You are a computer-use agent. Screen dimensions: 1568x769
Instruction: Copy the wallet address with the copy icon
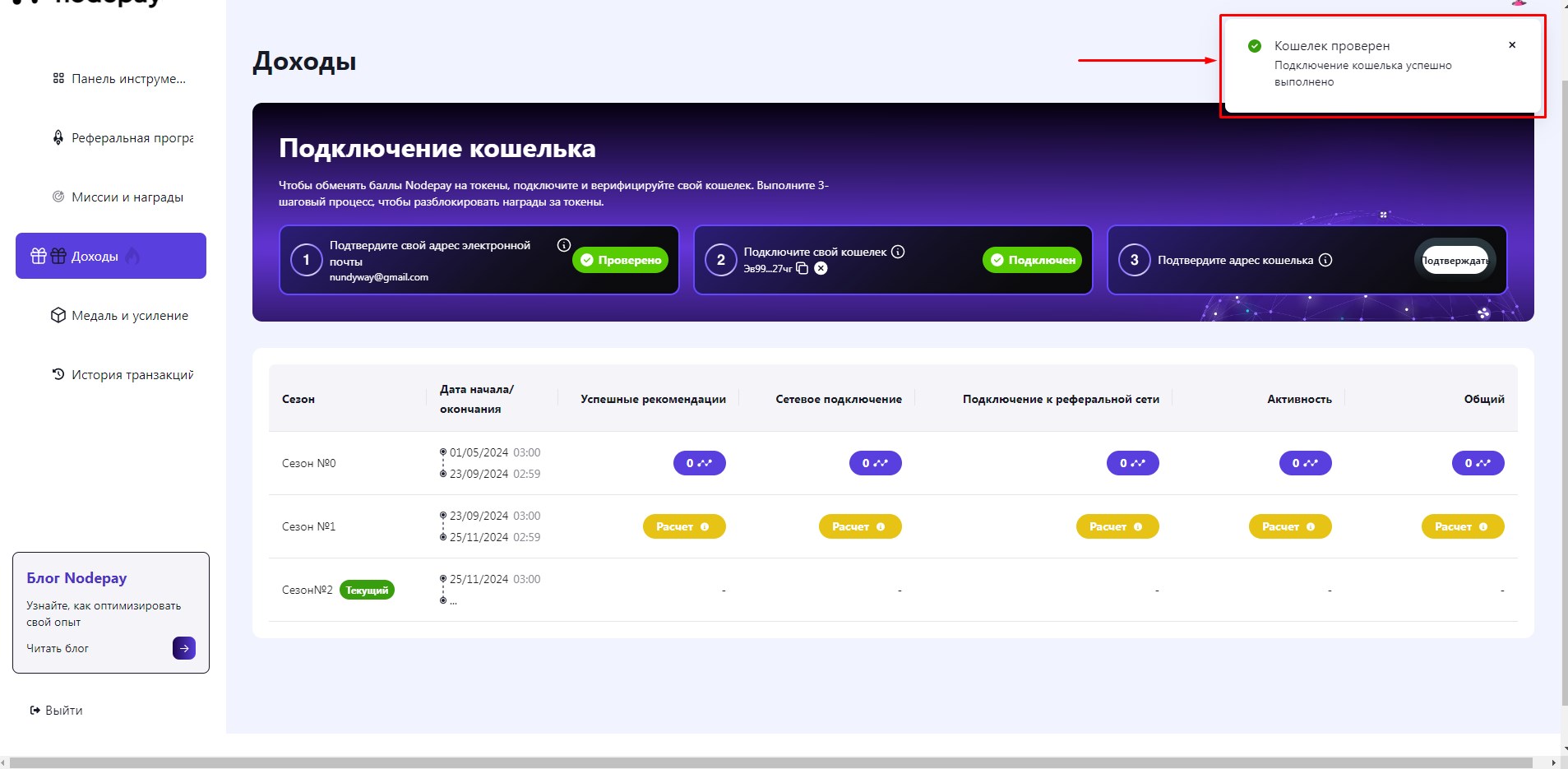click(x=803, y=268)
